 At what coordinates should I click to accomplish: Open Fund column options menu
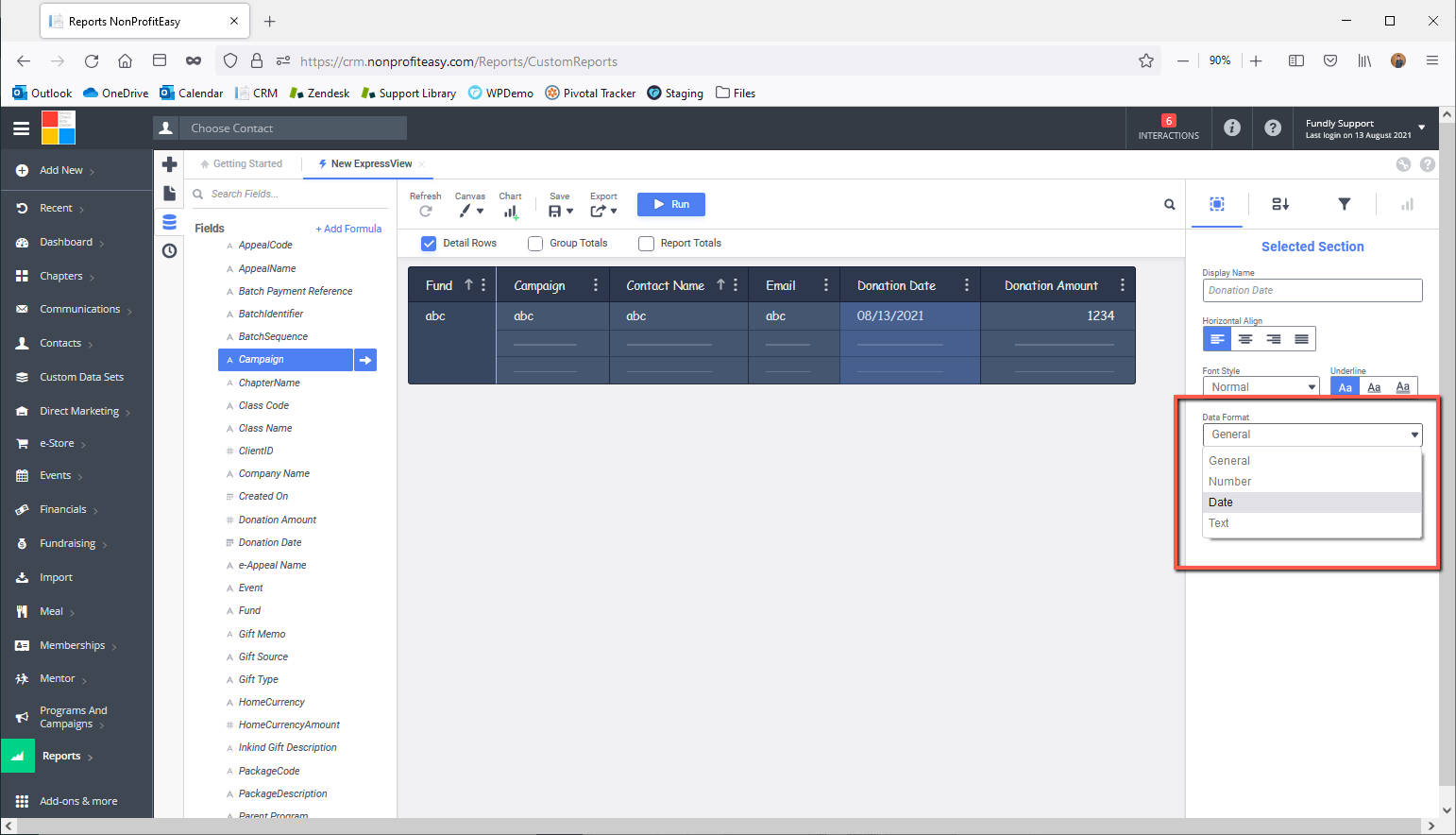[x=483, y=285]
